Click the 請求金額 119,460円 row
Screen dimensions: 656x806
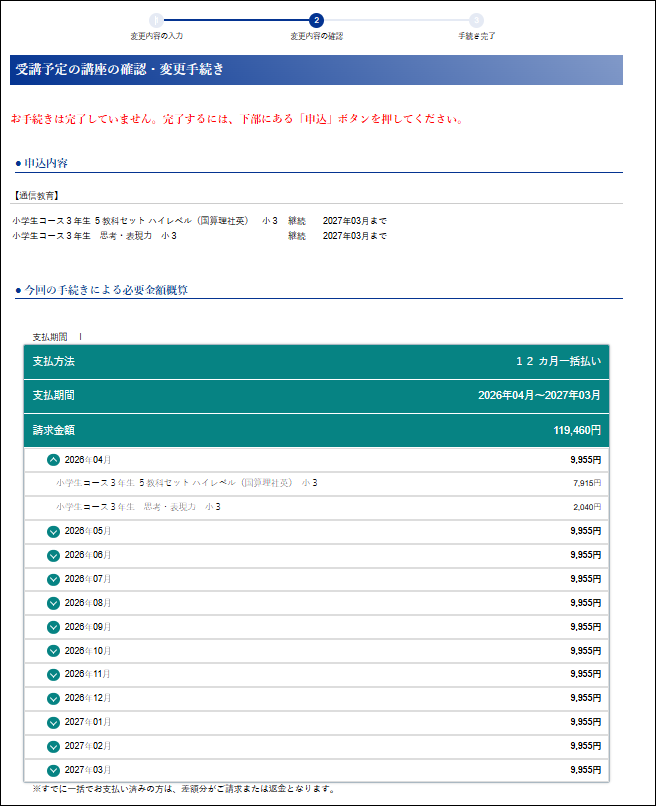tap(316, 430)
